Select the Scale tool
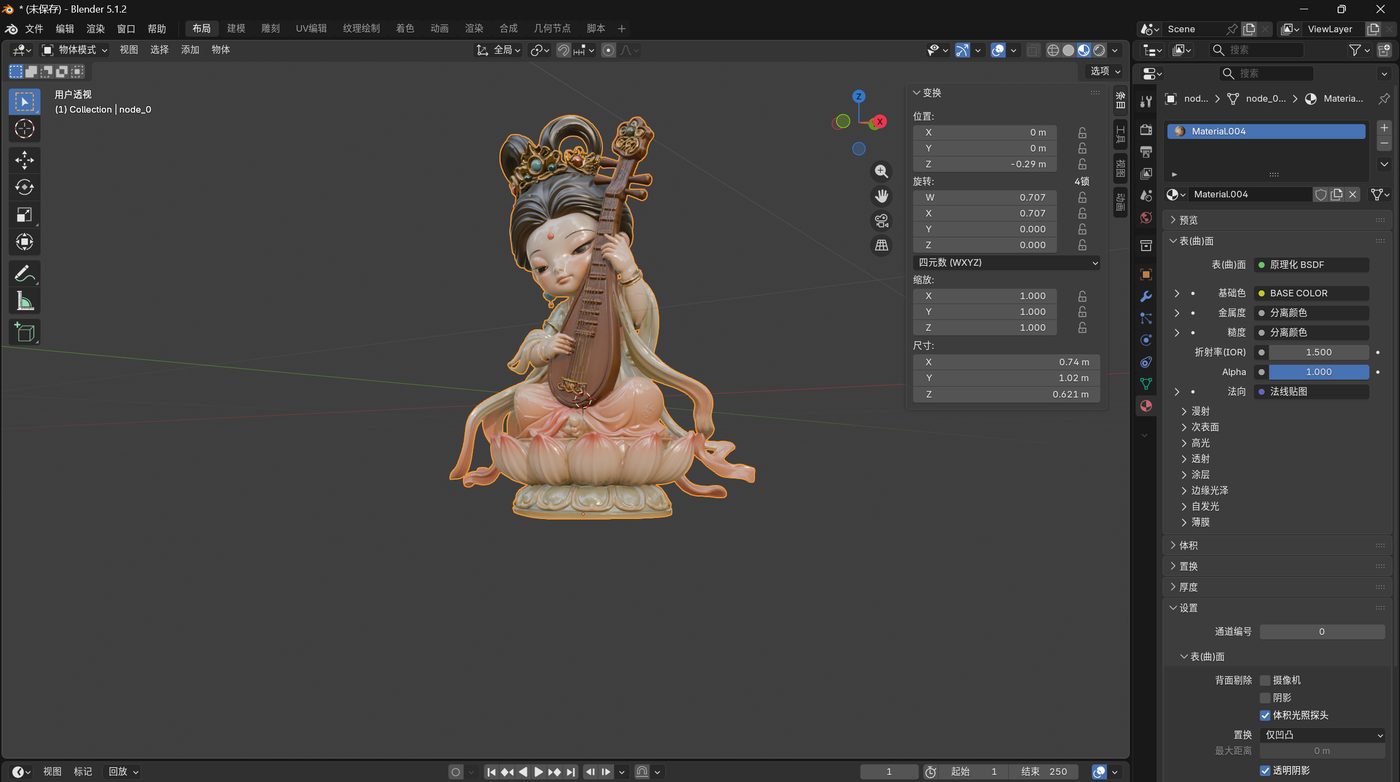Screen dimensions: 1400x782 click(25, 215)
